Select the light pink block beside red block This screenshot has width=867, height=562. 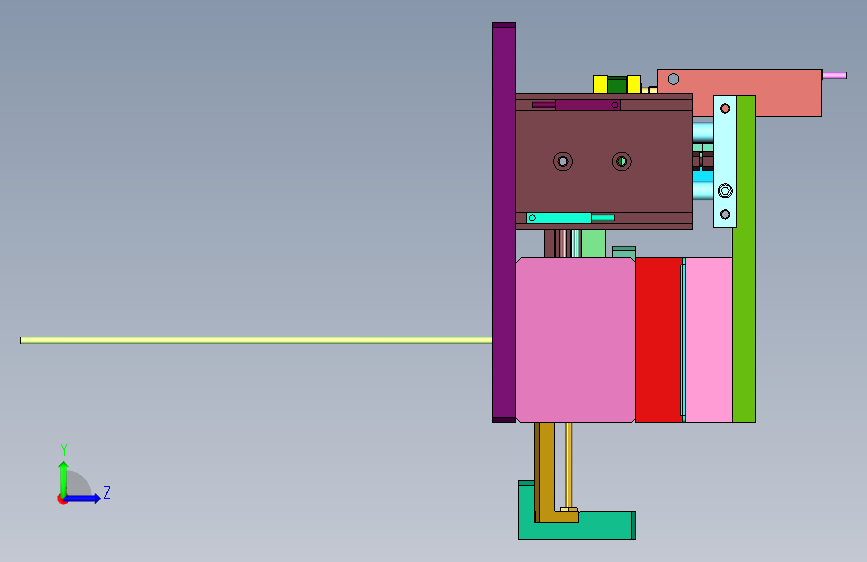pos(709,340)
